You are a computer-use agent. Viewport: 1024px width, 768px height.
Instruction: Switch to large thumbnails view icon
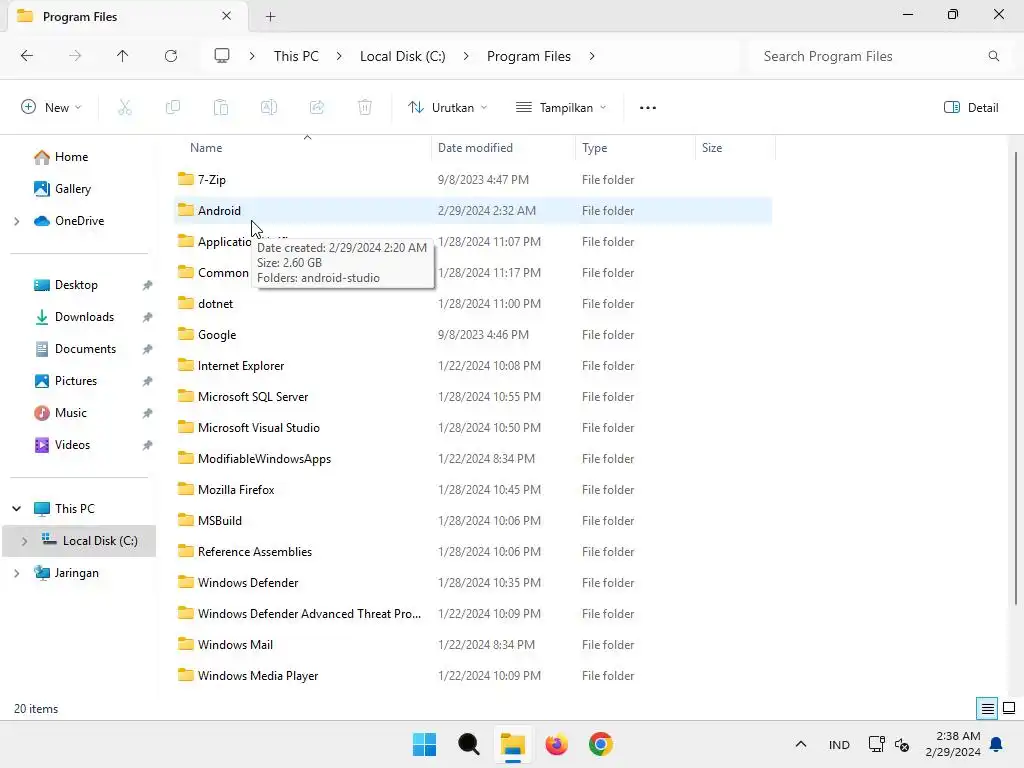pos(1009,709)
